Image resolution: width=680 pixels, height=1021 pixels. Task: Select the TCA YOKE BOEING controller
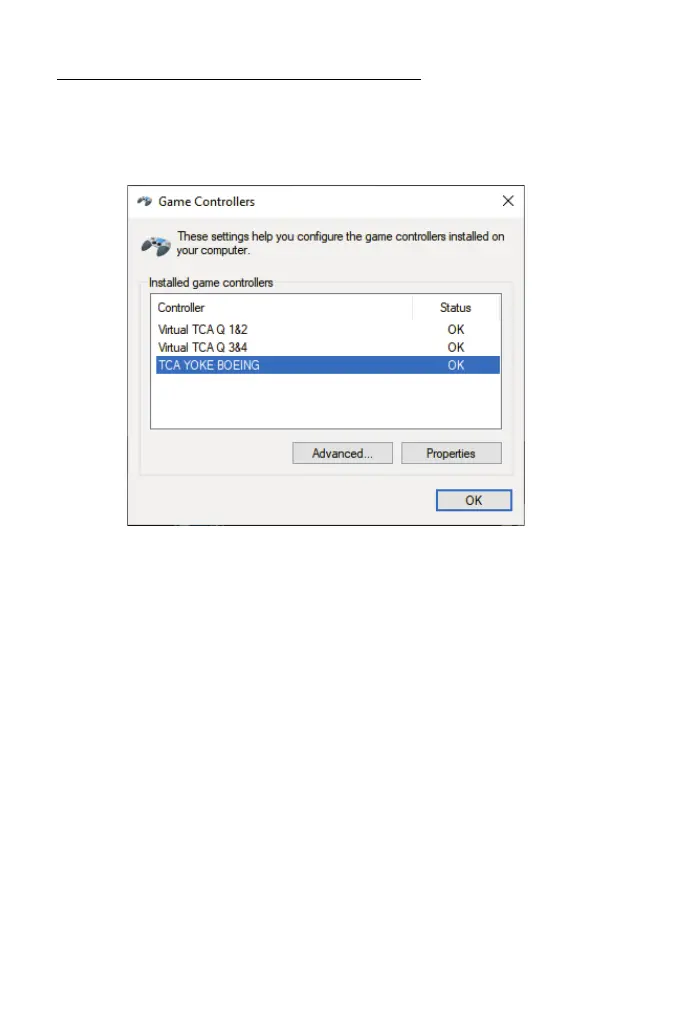[328, 365]
